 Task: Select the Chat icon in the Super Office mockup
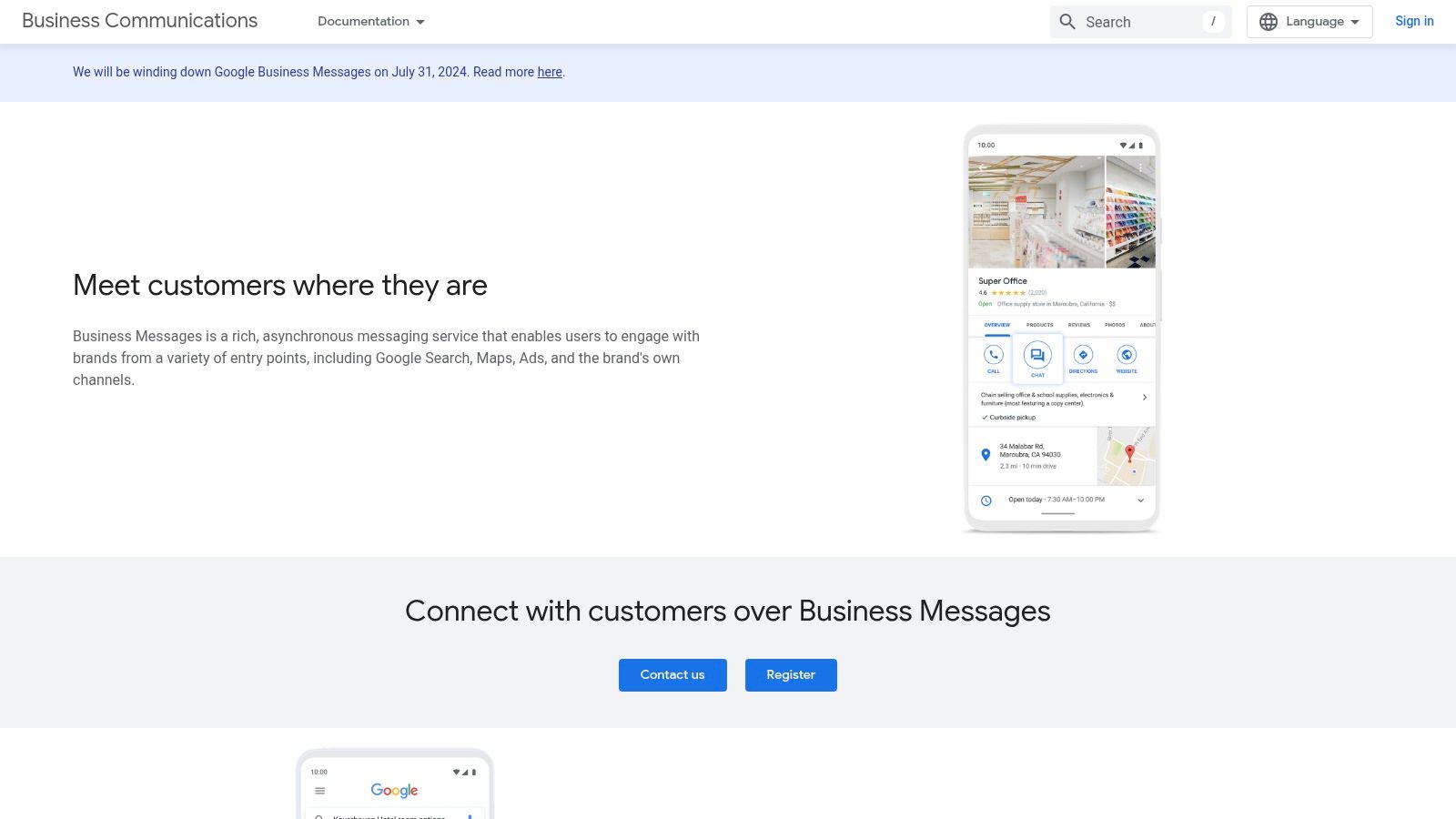click(x=1037, y=354)
